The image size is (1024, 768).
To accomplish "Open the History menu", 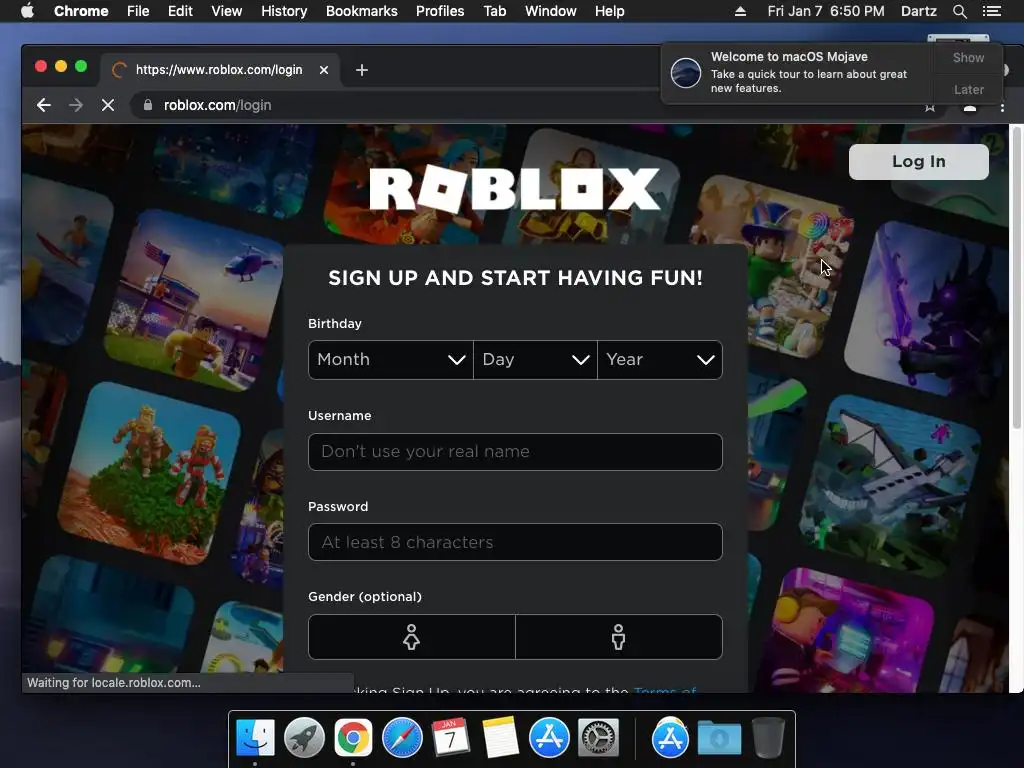I will [284, 11].
